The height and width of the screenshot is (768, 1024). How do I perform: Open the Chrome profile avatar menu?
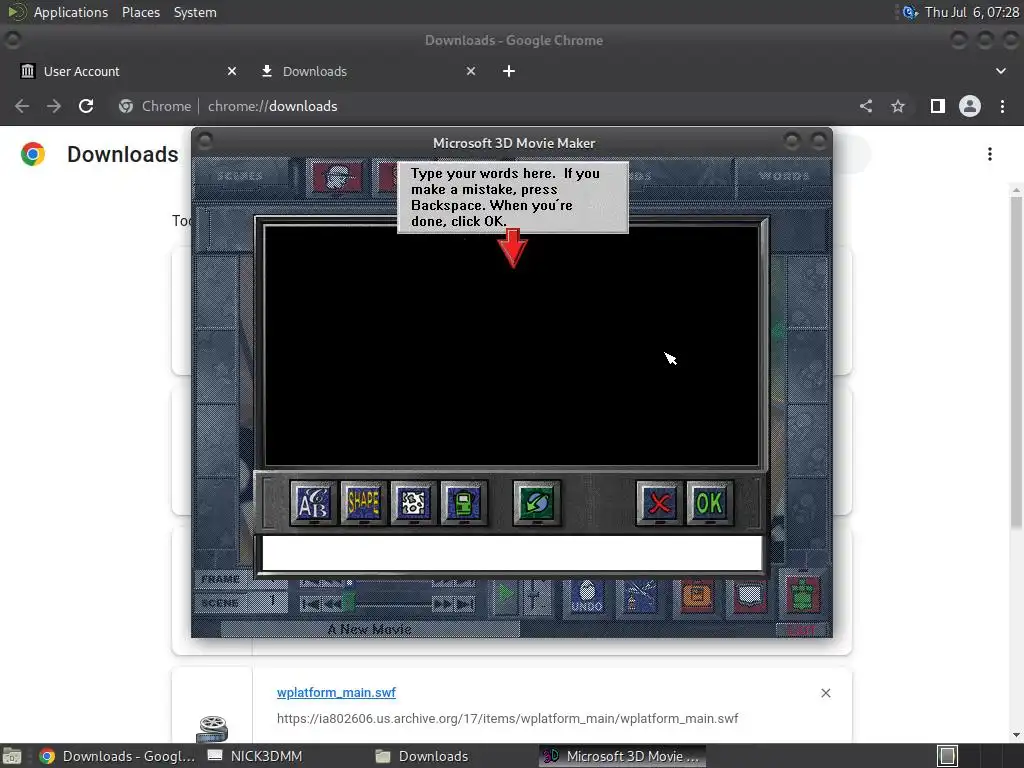coord(970,106)
